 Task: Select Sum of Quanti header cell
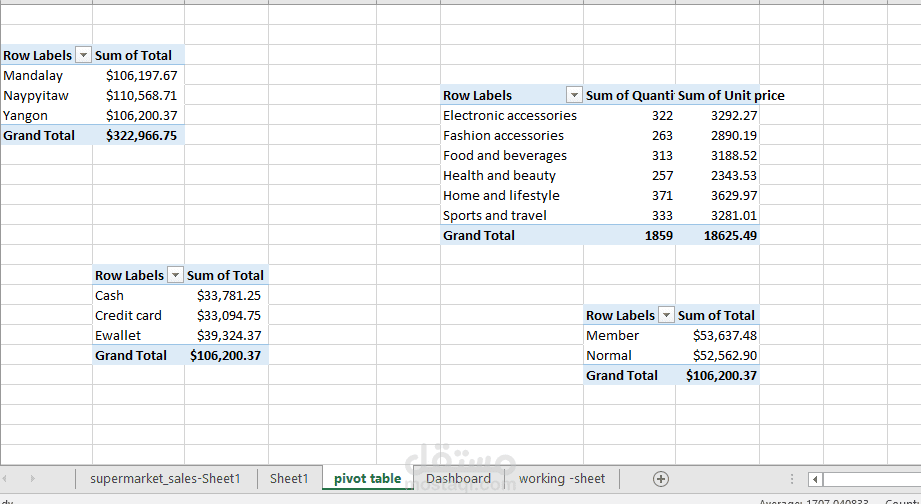(x=630, y=96)
